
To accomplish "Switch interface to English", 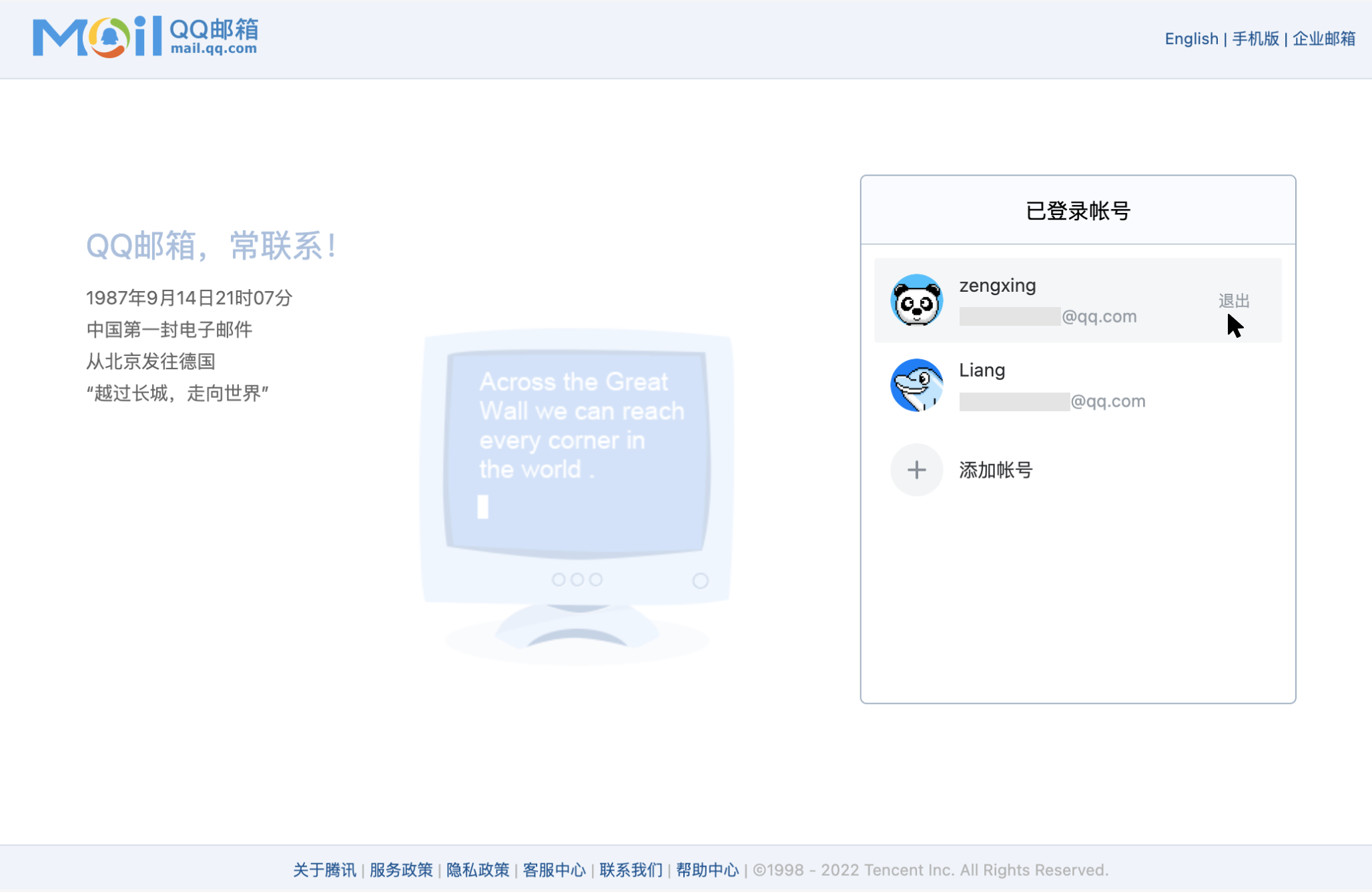I will [1192, 39].
